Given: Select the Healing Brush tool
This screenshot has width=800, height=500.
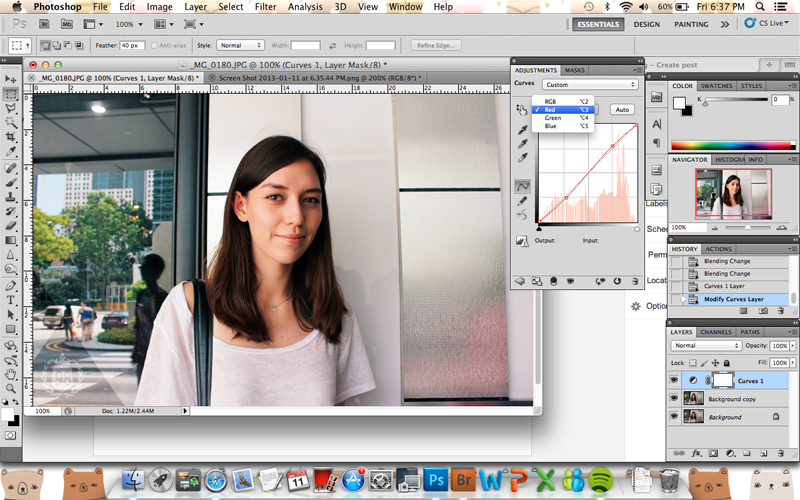Looking at the screenshot, I should [10, 168].
